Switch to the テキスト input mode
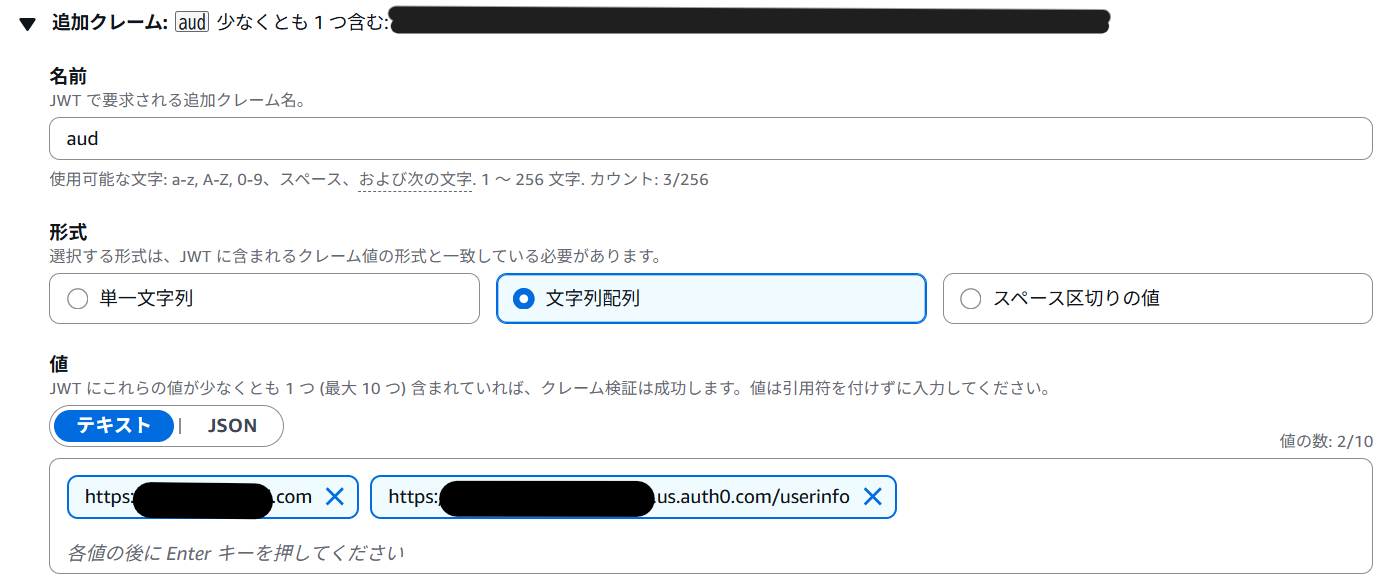The image size is (1383, 585). coord(113,426)
